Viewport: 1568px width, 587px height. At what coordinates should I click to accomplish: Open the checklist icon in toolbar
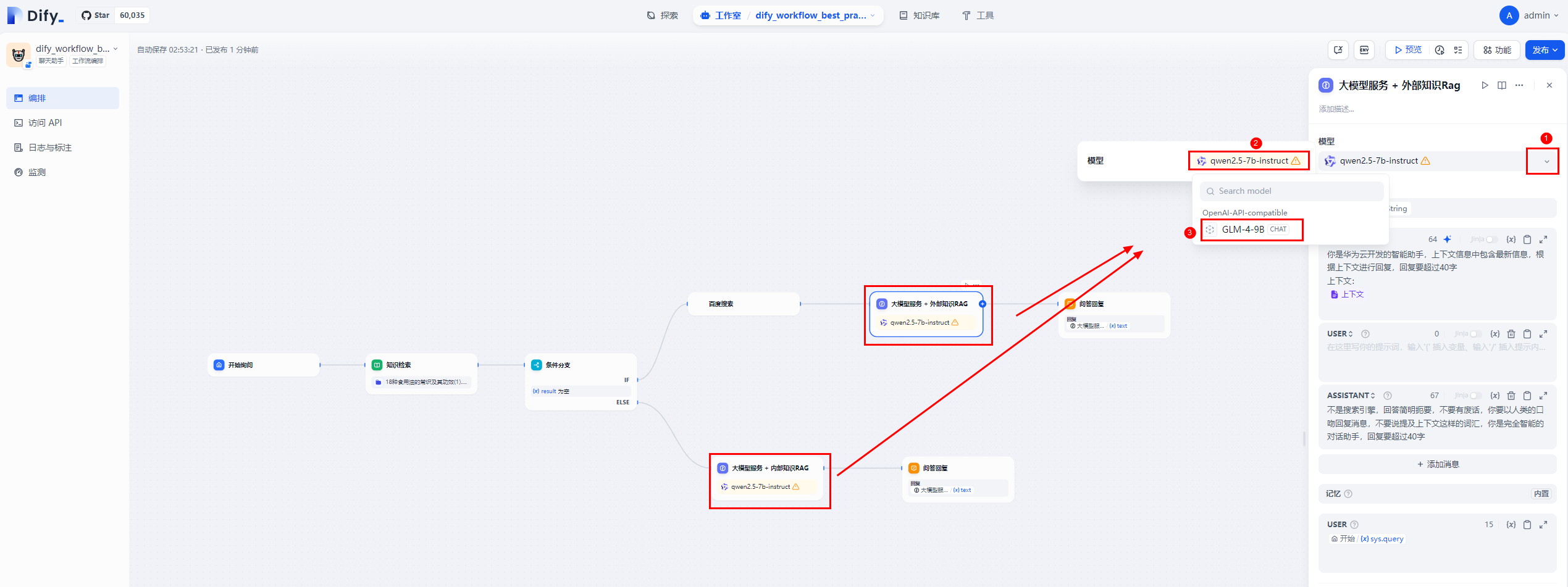coord(1458,50)
